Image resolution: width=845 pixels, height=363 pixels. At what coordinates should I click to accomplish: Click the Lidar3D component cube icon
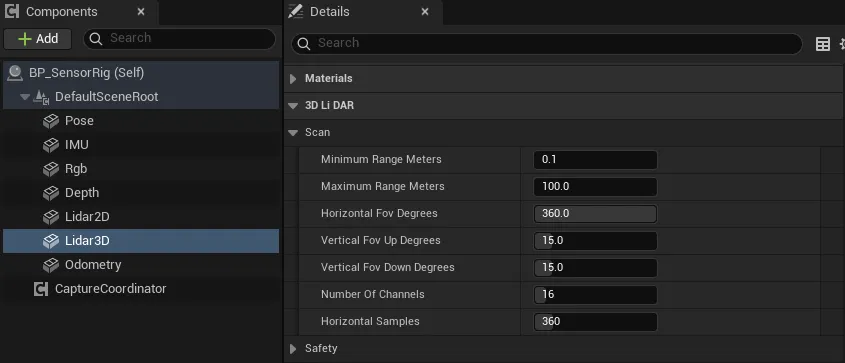[x=51, y=241]
